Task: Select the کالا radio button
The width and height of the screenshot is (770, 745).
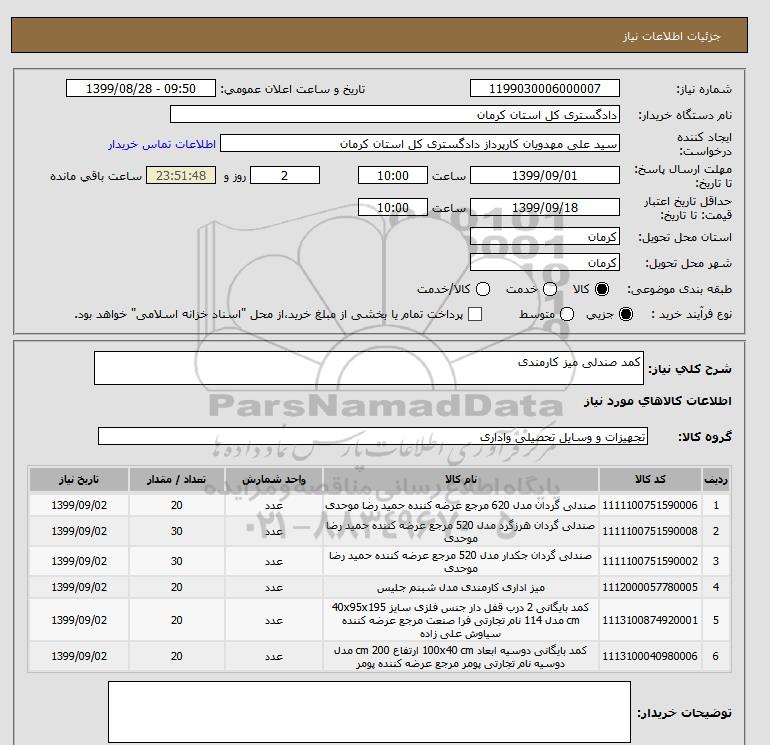Action: (x=602, y=289)
